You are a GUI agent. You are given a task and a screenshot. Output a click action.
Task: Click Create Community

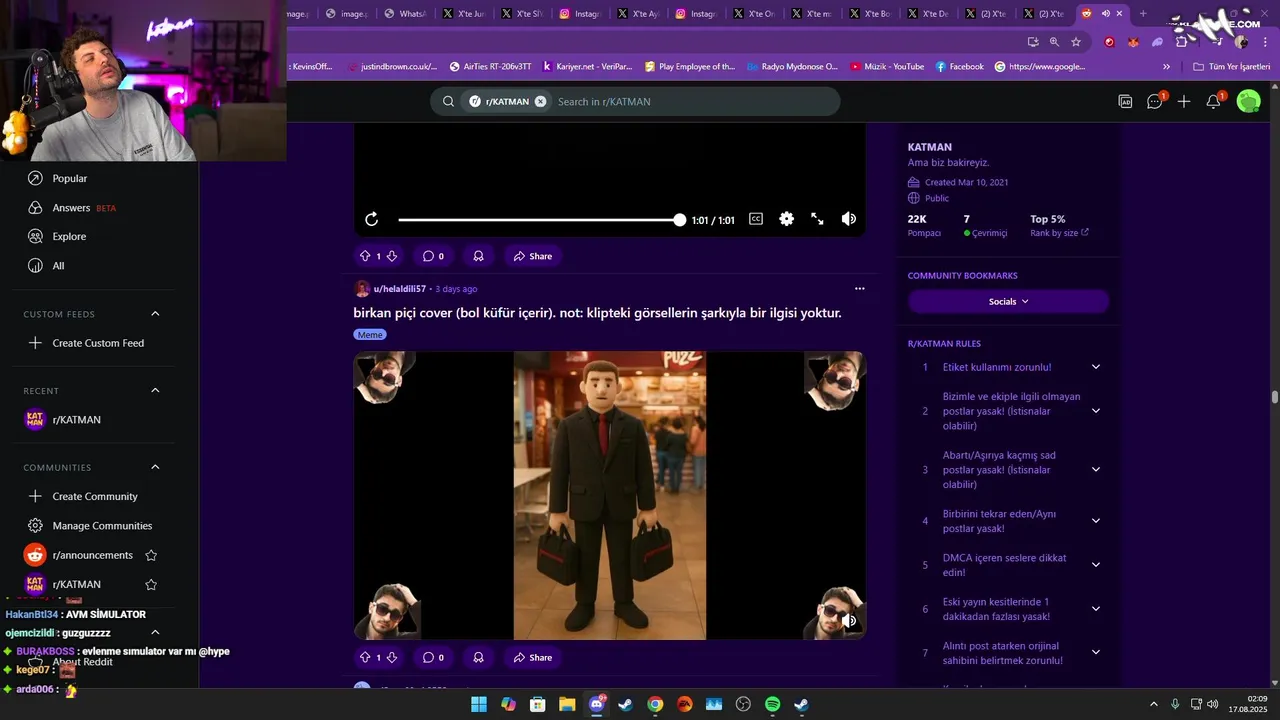[93, 496]
